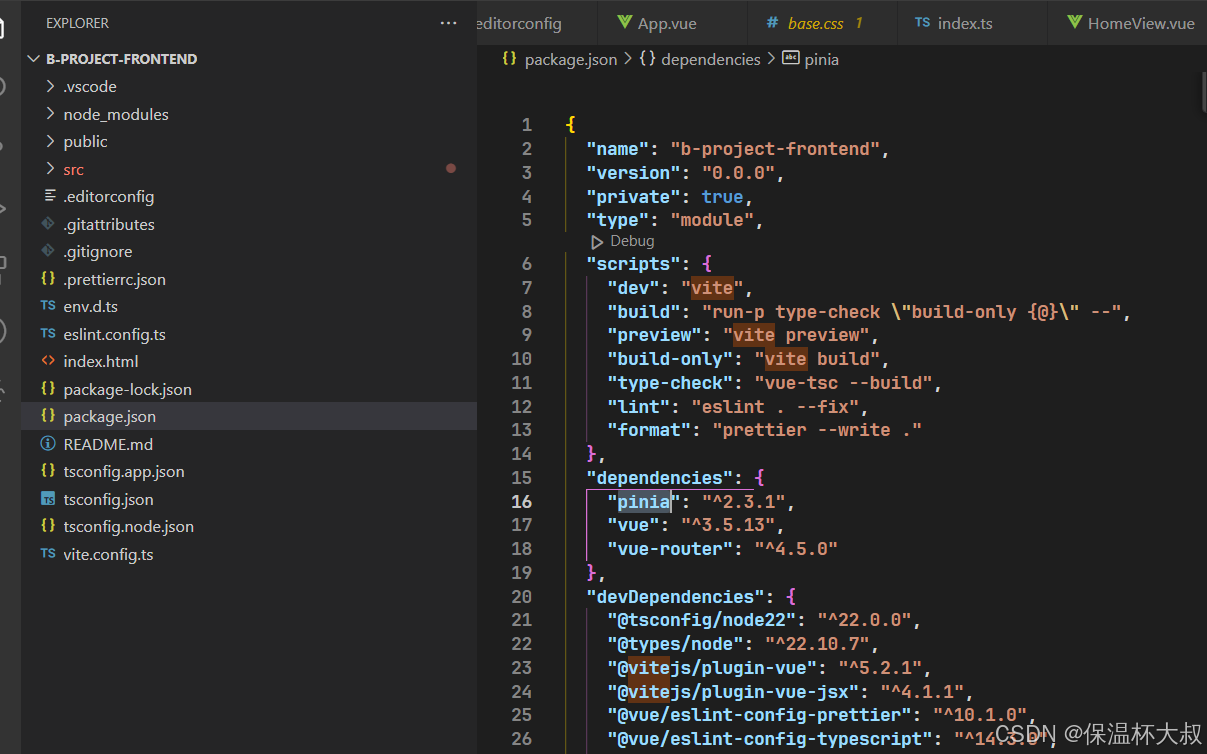Click the editor vertical scrollbar thumb
This screenshot has height=754, width=1207.
coord(1203,92)
